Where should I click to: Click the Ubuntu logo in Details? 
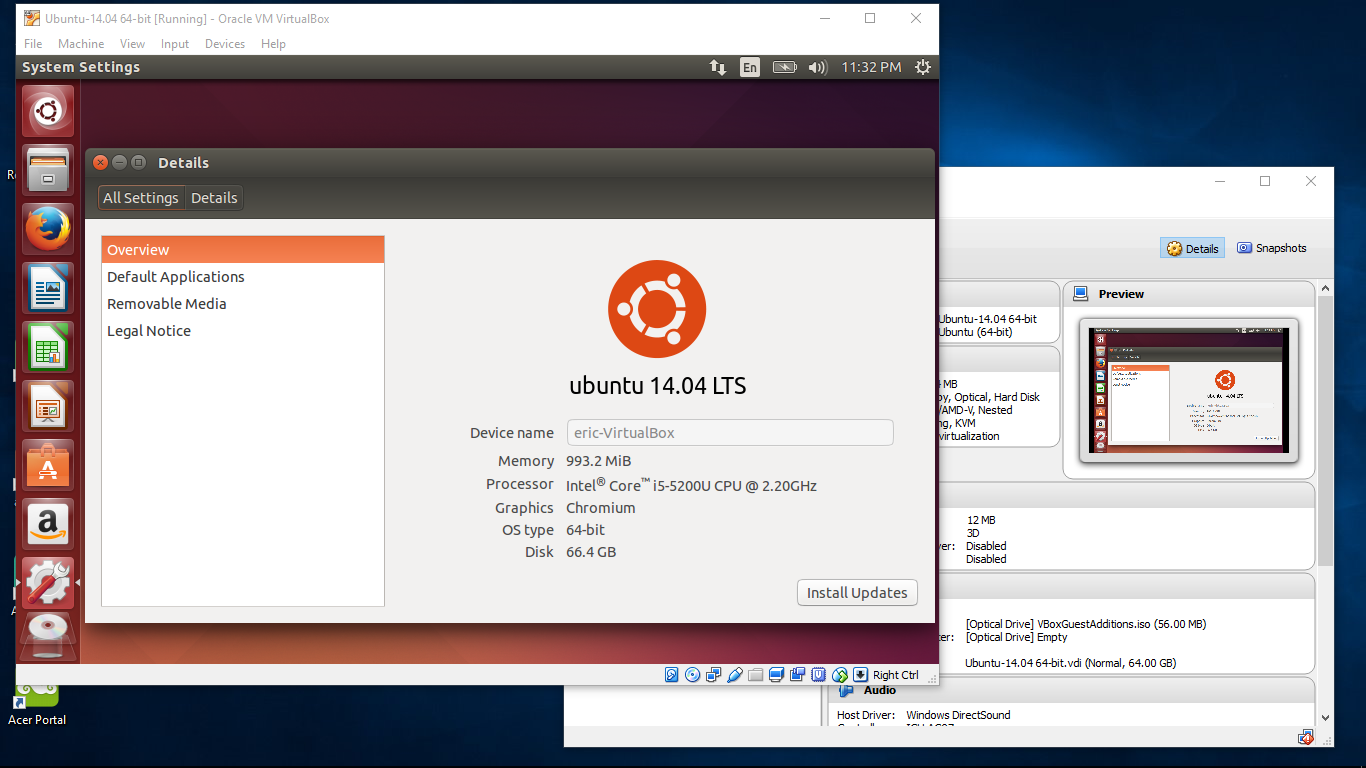tap(657, 309)
